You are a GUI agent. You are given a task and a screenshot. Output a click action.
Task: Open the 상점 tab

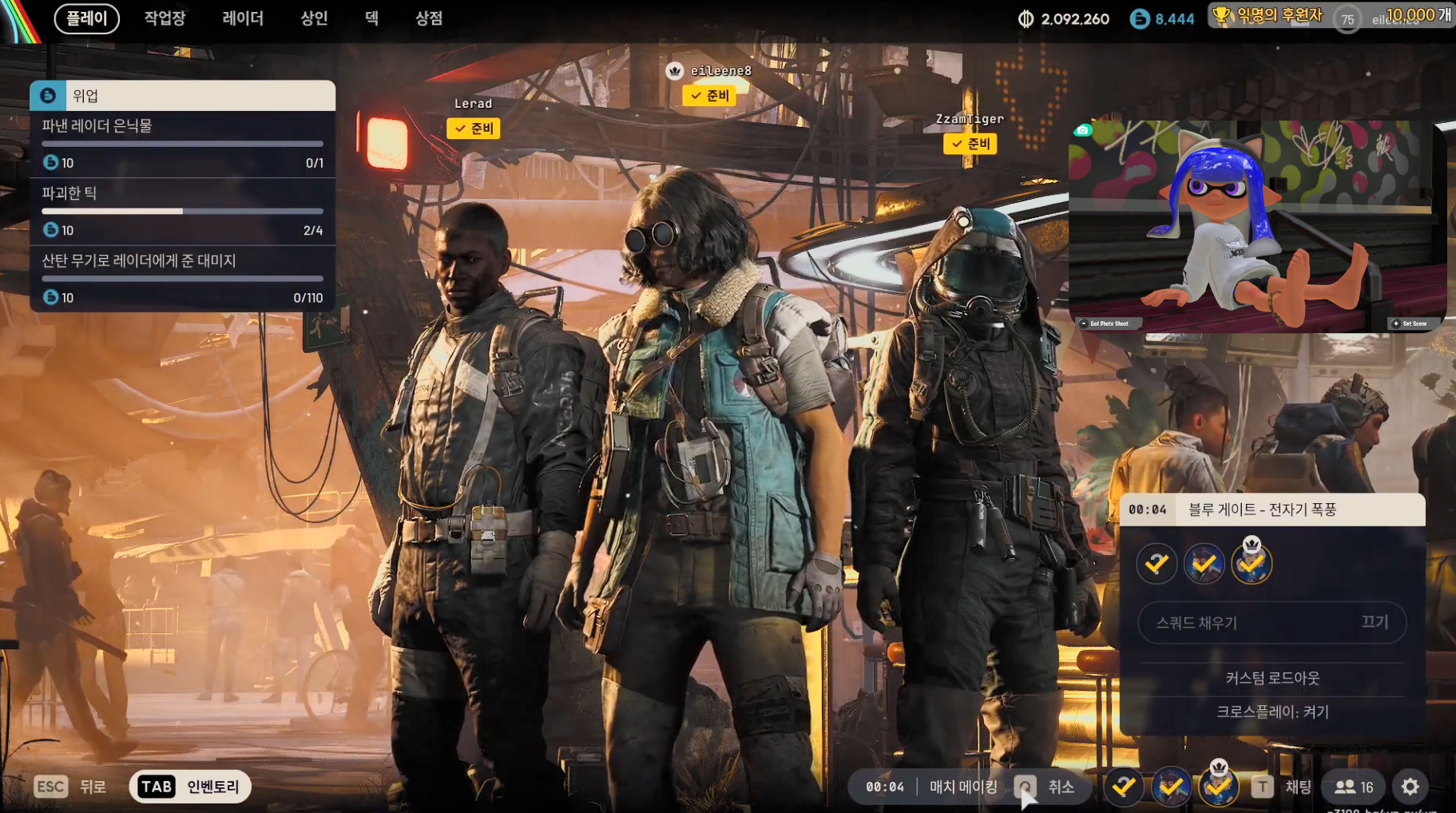429,18
